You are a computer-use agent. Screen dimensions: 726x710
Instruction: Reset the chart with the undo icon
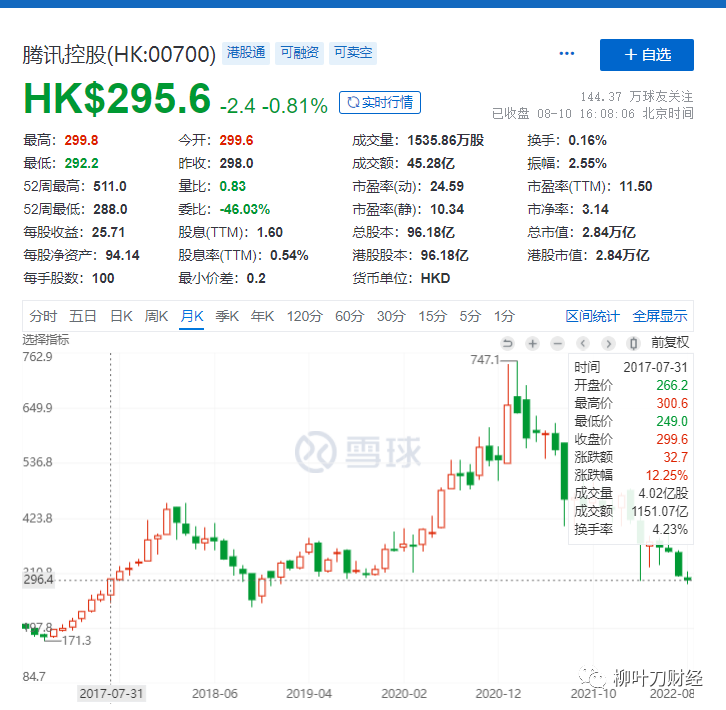click(507, 343)
